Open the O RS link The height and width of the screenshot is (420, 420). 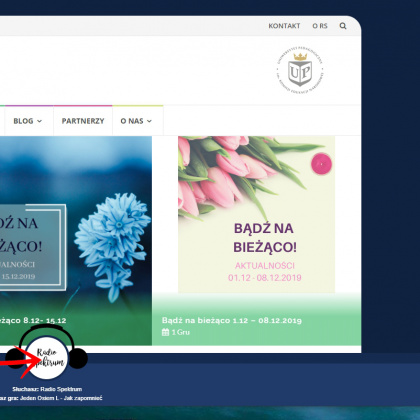click(x=320, y=26)
